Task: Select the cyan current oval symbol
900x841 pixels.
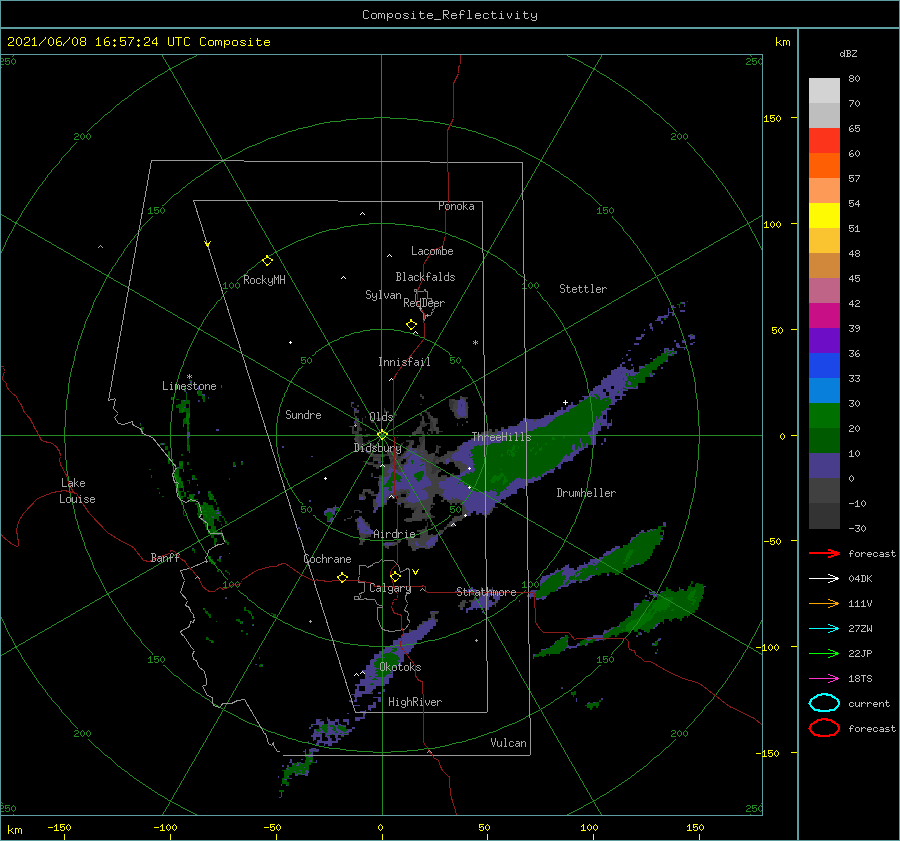Action: [x=824, y=703]
